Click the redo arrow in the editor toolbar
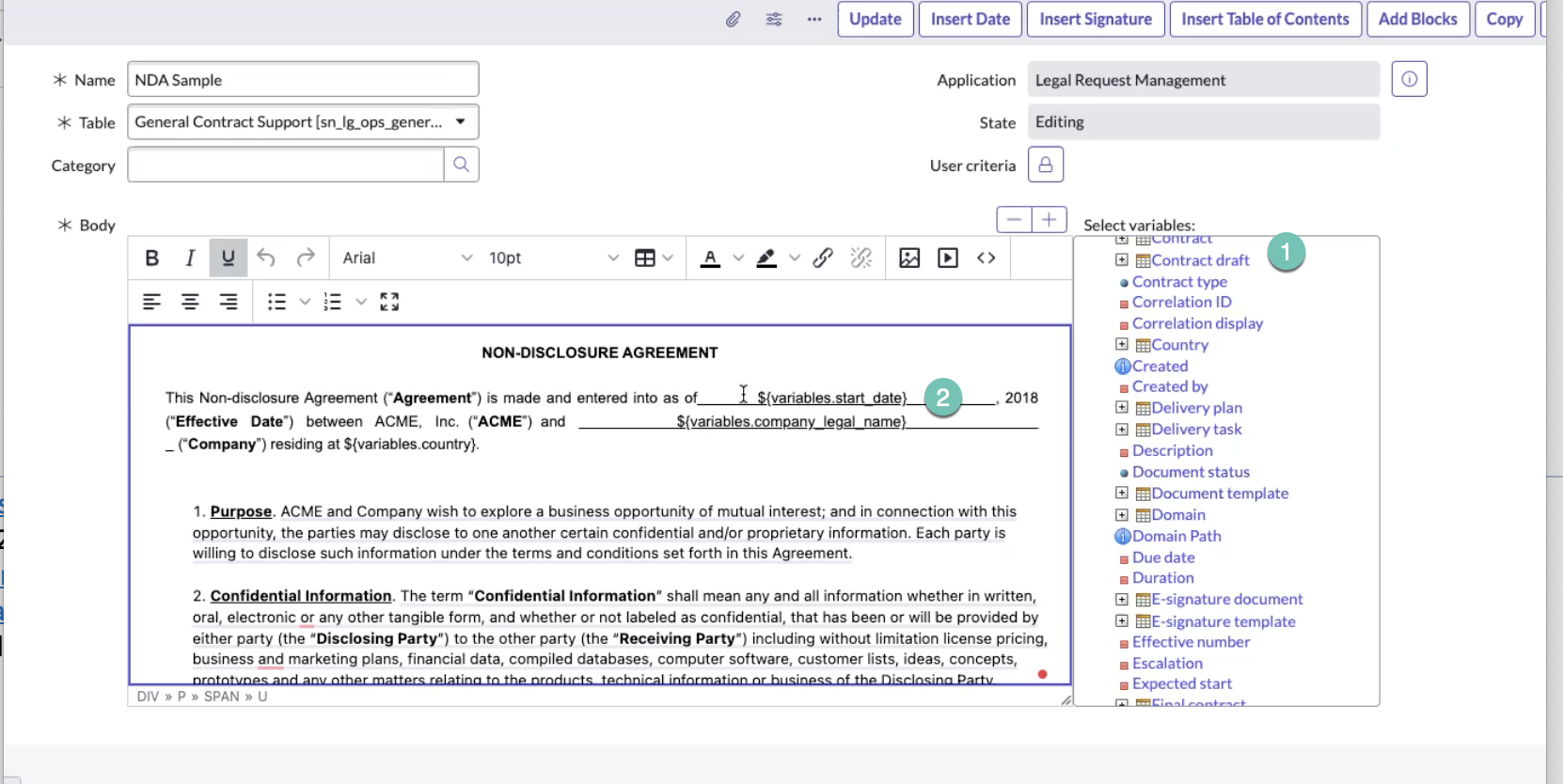This screenshot has width=1563, height=784. click(306, 258)
